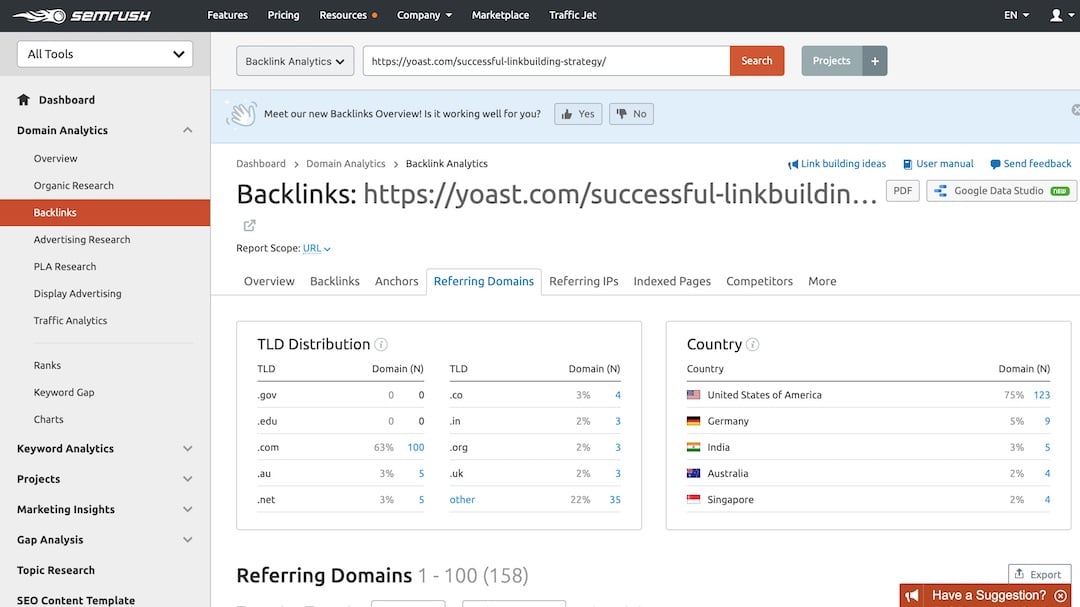
Task: Export report as PDF
Action: click(x=902, y=191)
